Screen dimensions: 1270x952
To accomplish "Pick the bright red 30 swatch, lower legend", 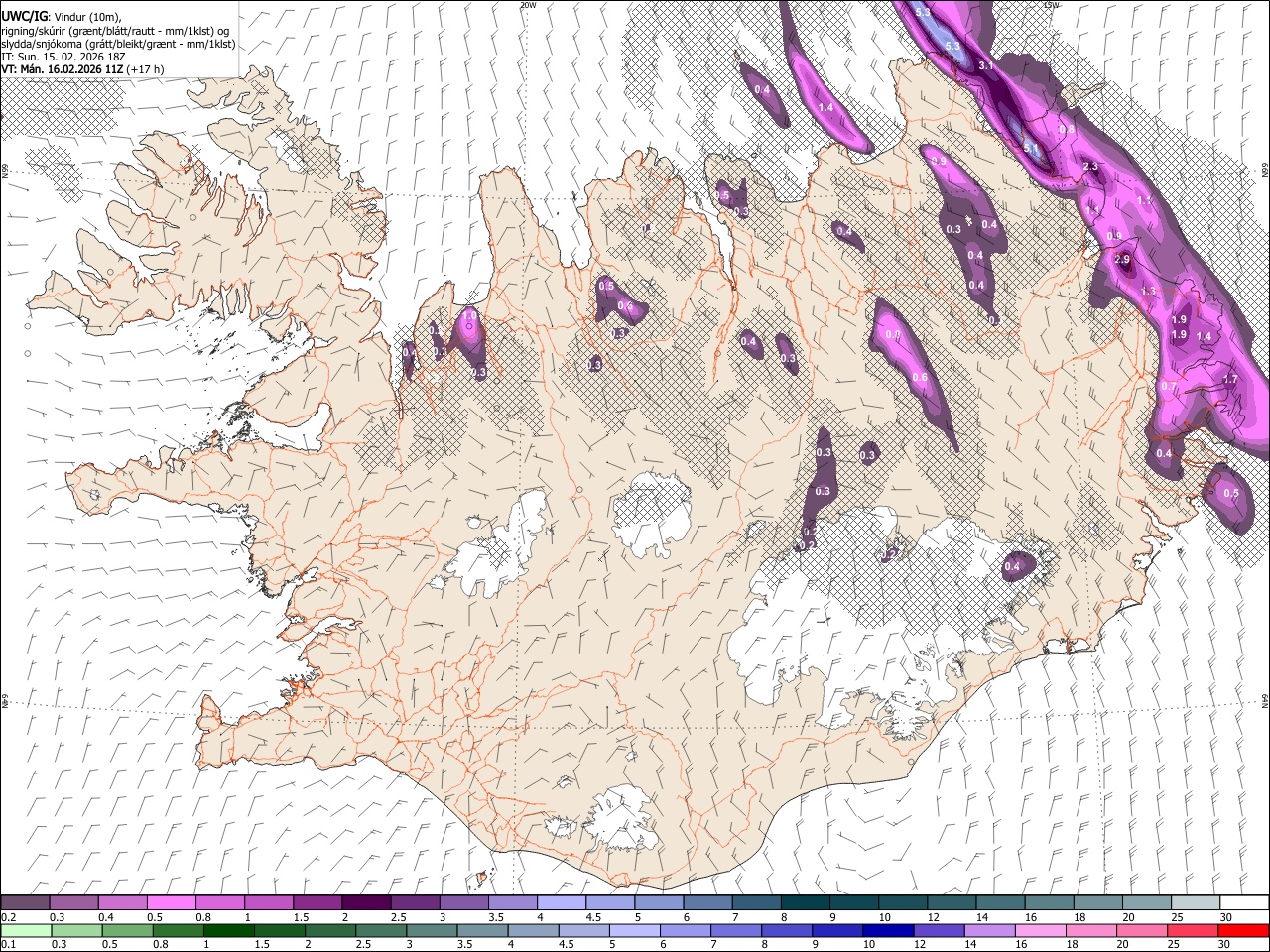I will point(1243,930).
